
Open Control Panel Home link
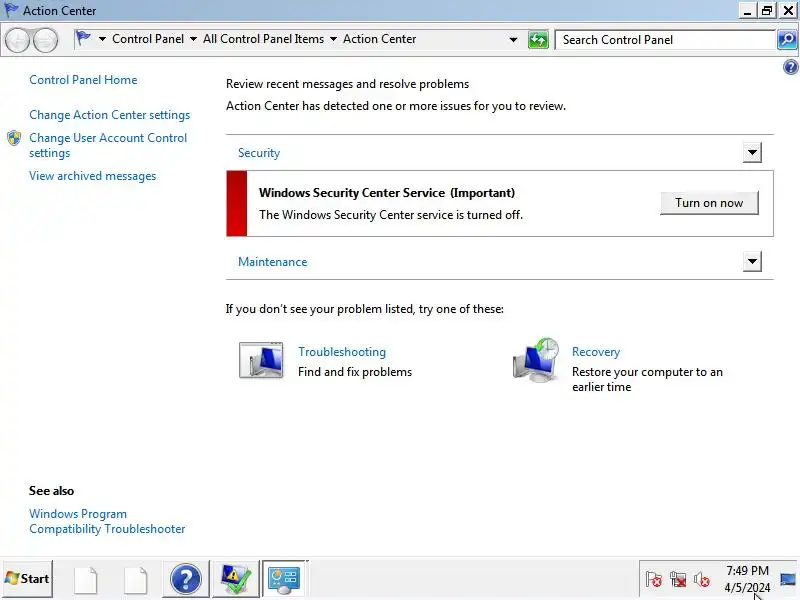tap(83, 80)
